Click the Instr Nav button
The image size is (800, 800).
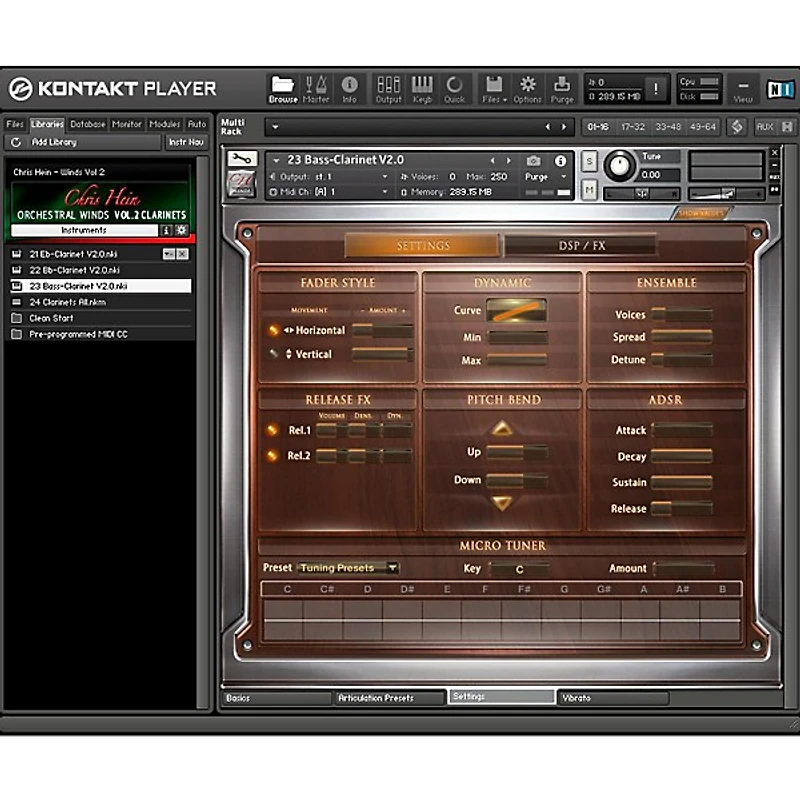[x=186, y=142]
